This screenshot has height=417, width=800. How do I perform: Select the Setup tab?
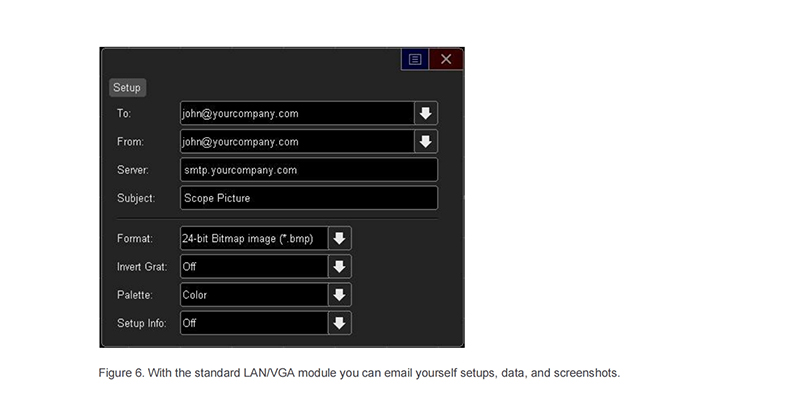point(127,87)
